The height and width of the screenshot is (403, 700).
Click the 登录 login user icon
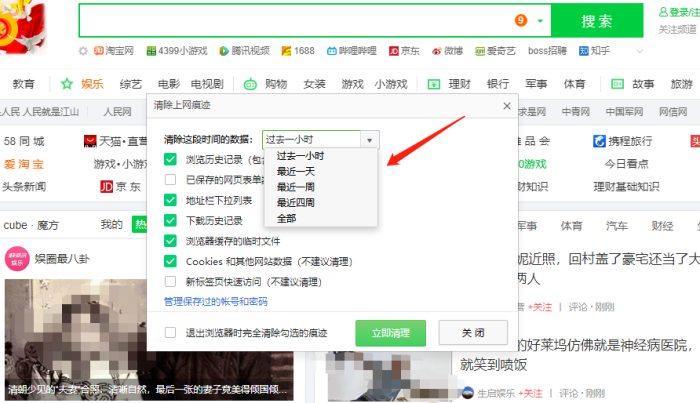pyautogui.click(x=664, y=12)
